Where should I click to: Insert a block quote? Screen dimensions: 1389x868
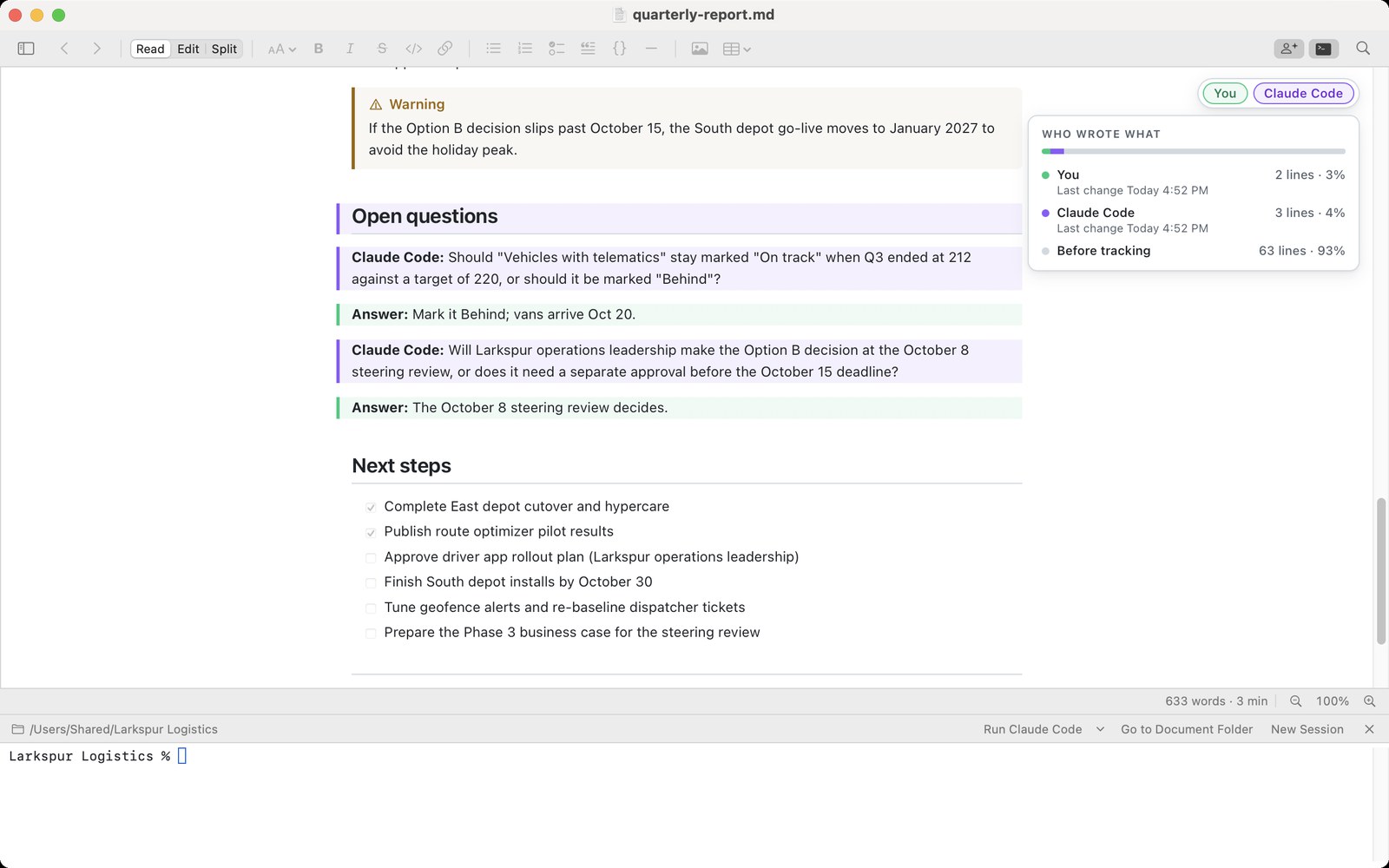click(588, 49)
